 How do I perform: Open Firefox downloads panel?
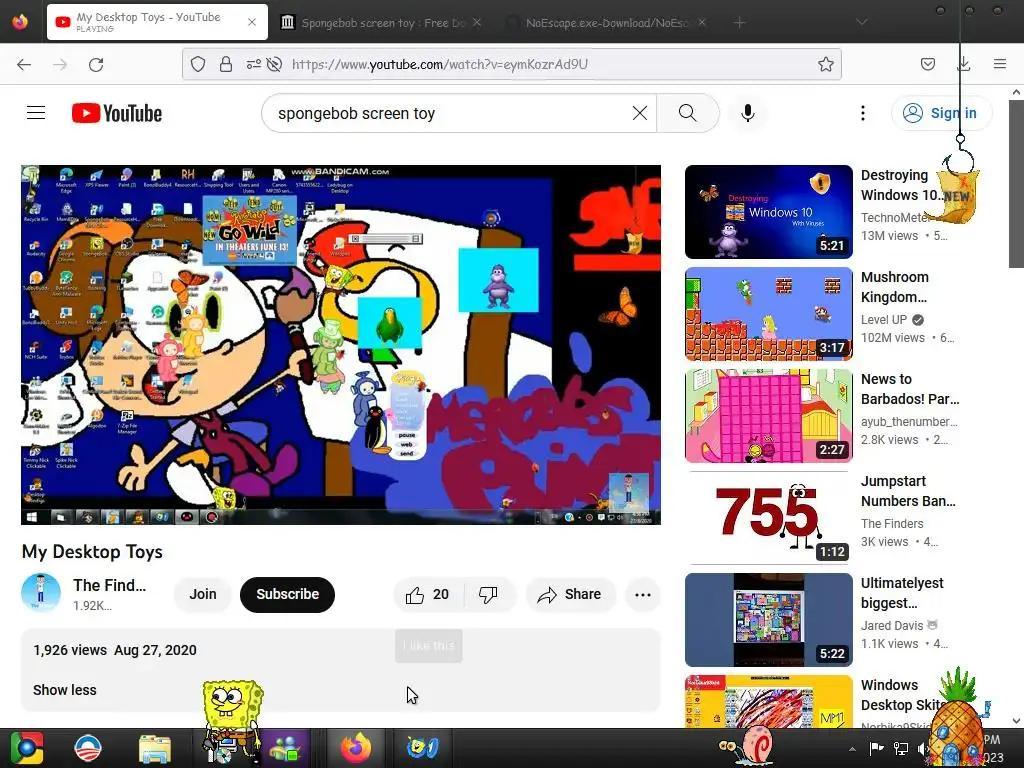click(963, 64)
